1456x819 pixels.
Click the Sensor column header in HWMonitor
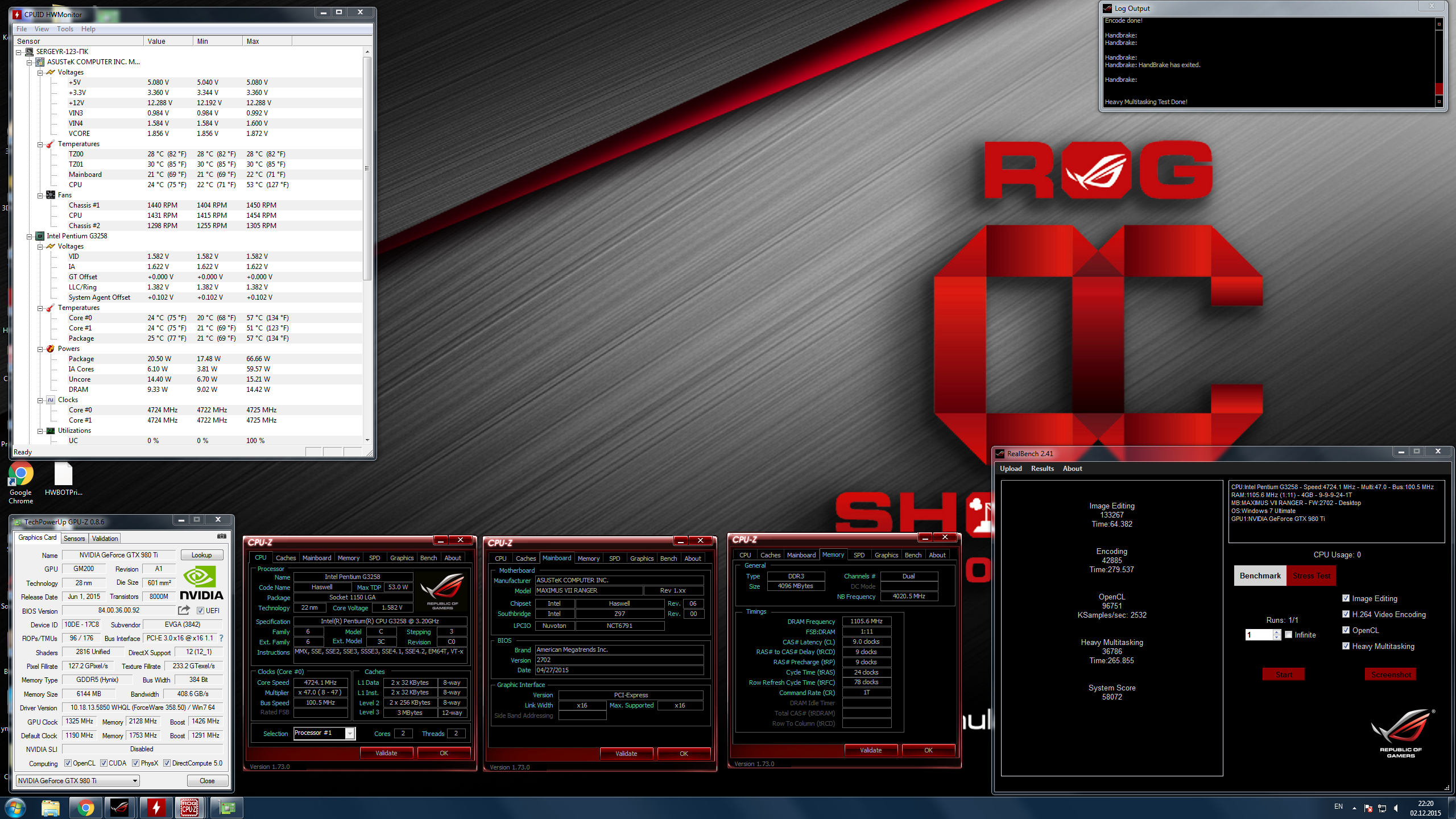point(78,42)
